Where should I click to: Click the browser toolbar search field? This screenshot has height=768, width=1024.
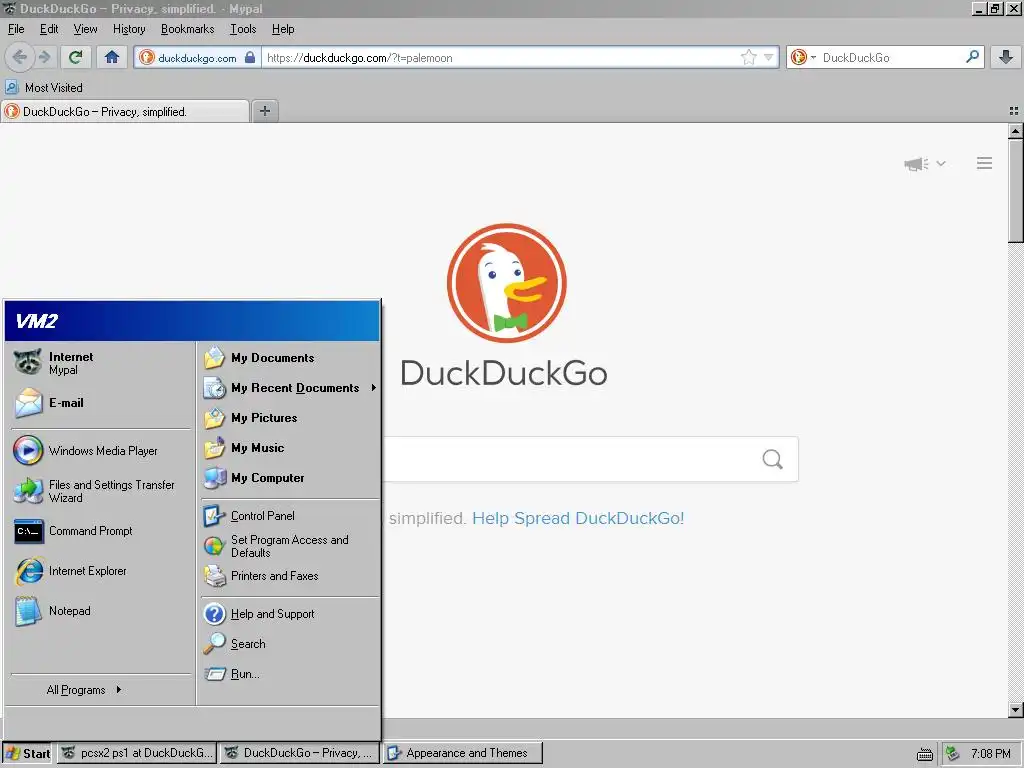point(891,57)
